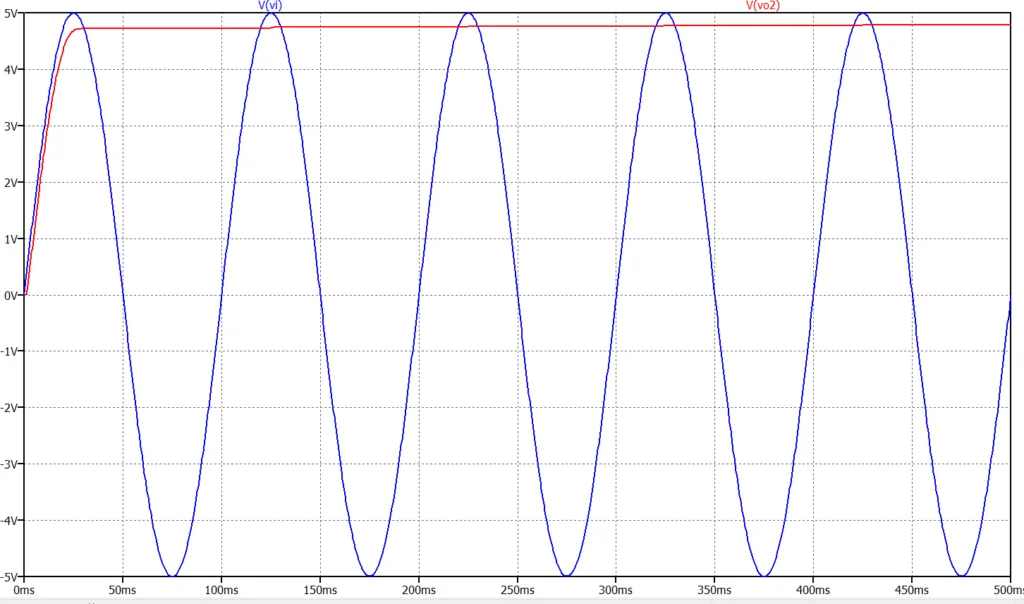Click the 200ms horizontal axis label

pos(418,590)
